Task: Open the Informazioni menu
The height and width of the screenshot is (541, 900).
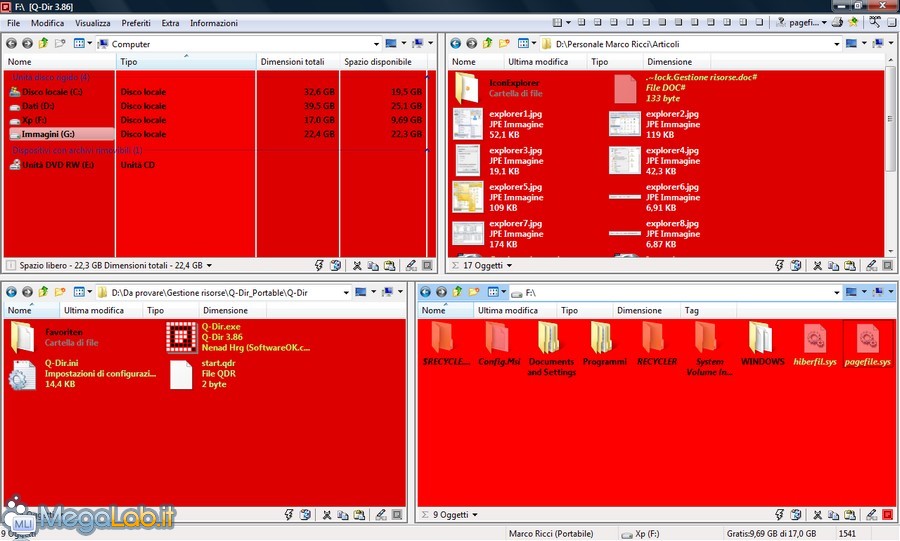Action: click(214, 23)
